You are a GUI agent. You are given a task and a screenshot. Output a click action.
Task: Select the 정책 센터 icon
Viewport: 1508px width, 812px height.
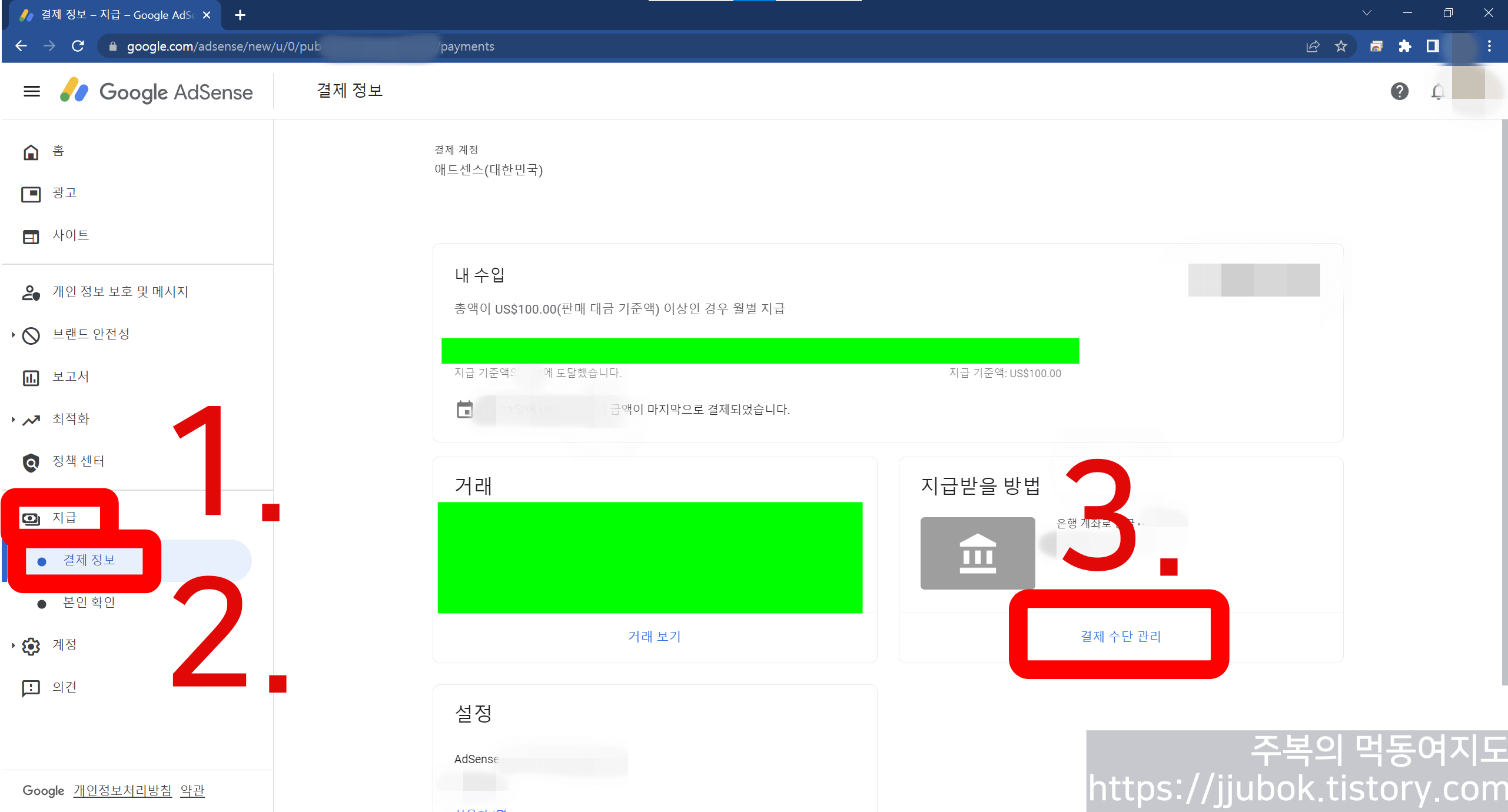[x=31, y=461]
